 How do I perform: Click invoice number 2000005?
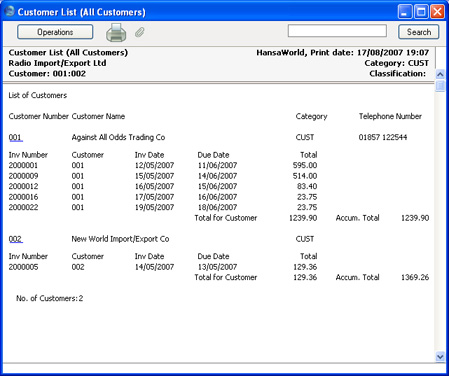tap(23, 267)
